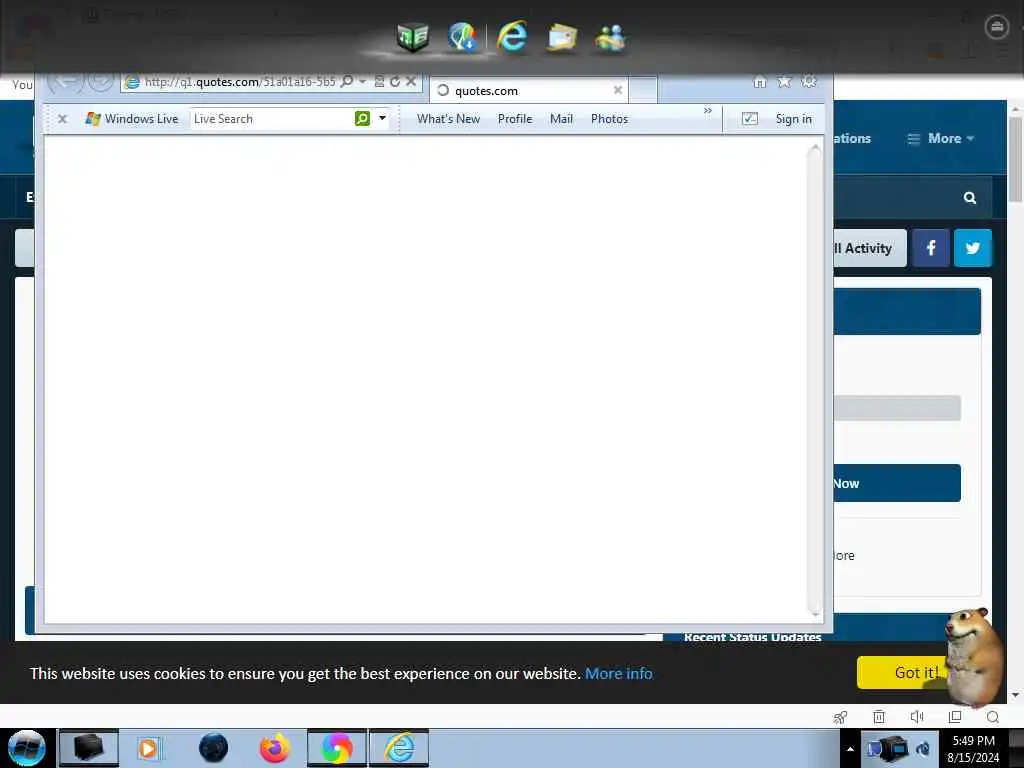The width and height of the screenshot is (1024, 768).
Task: Share via the Twitter button
Action: pyautogui.click(x=973, y=248)
